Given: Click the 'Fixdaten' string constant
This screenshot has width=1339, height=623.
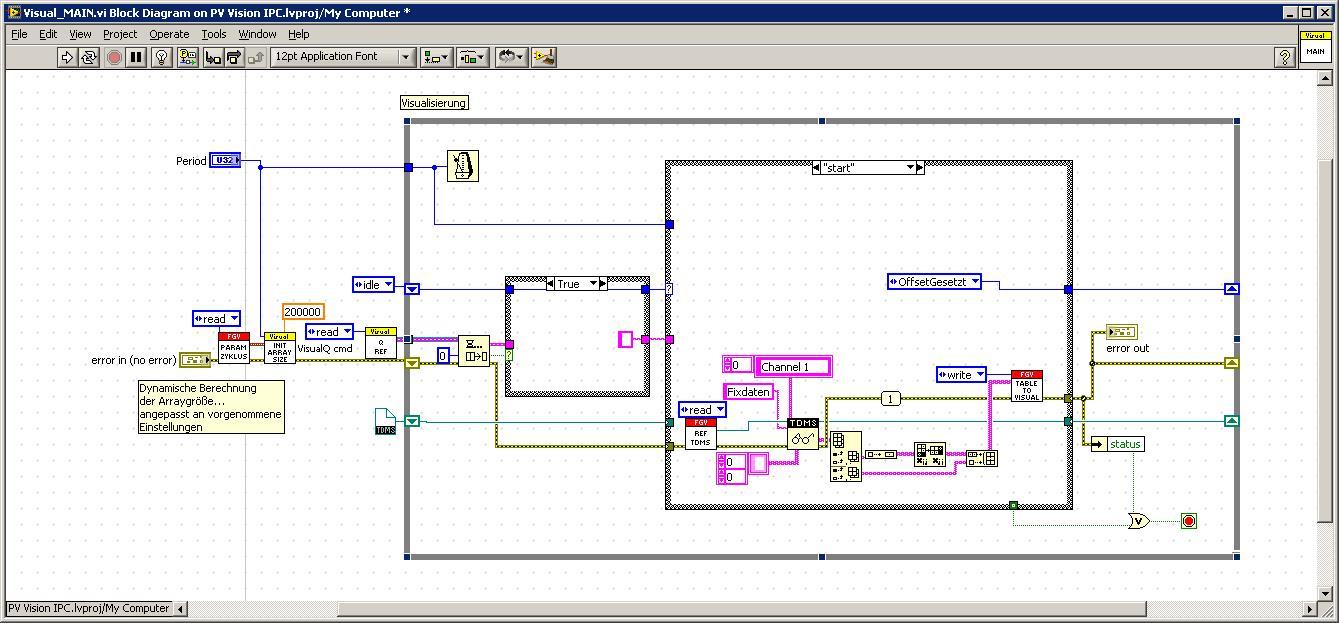Looking at the screenshot, I should pos(749,392).
